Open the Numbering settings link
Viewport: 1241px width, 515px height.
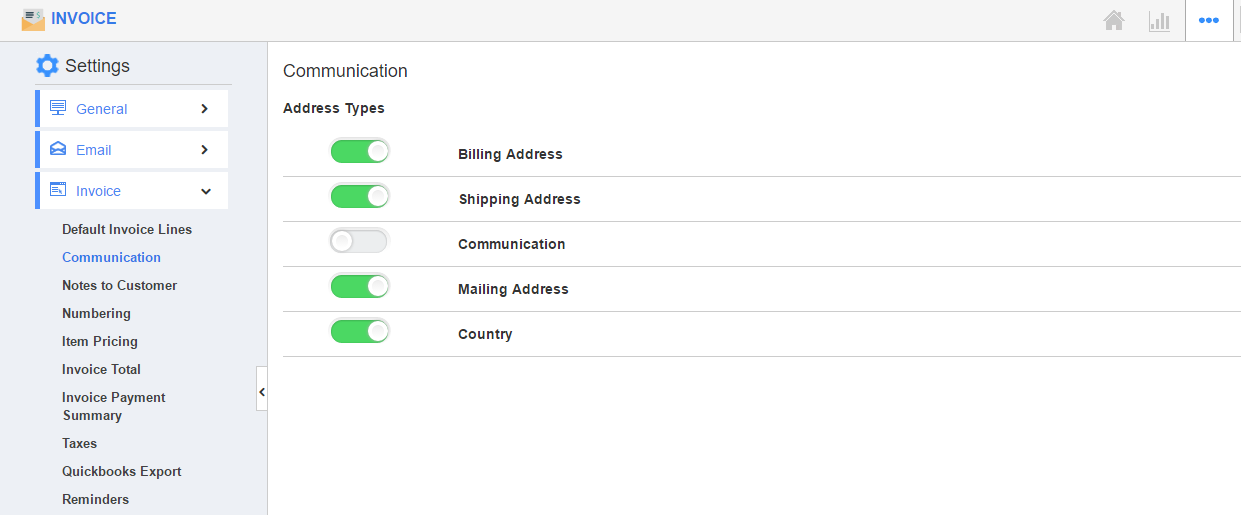coord(96,313)
